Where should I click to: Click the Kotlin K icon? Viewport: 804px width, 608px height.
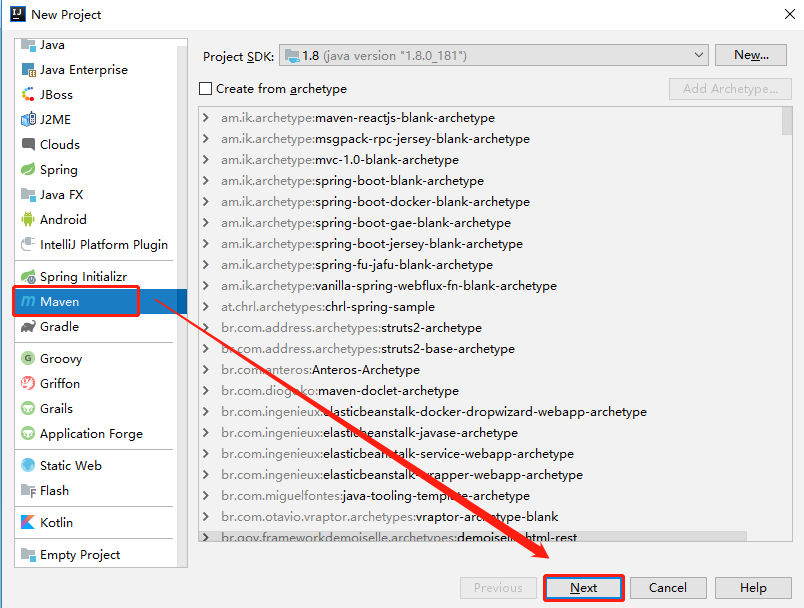28,522
